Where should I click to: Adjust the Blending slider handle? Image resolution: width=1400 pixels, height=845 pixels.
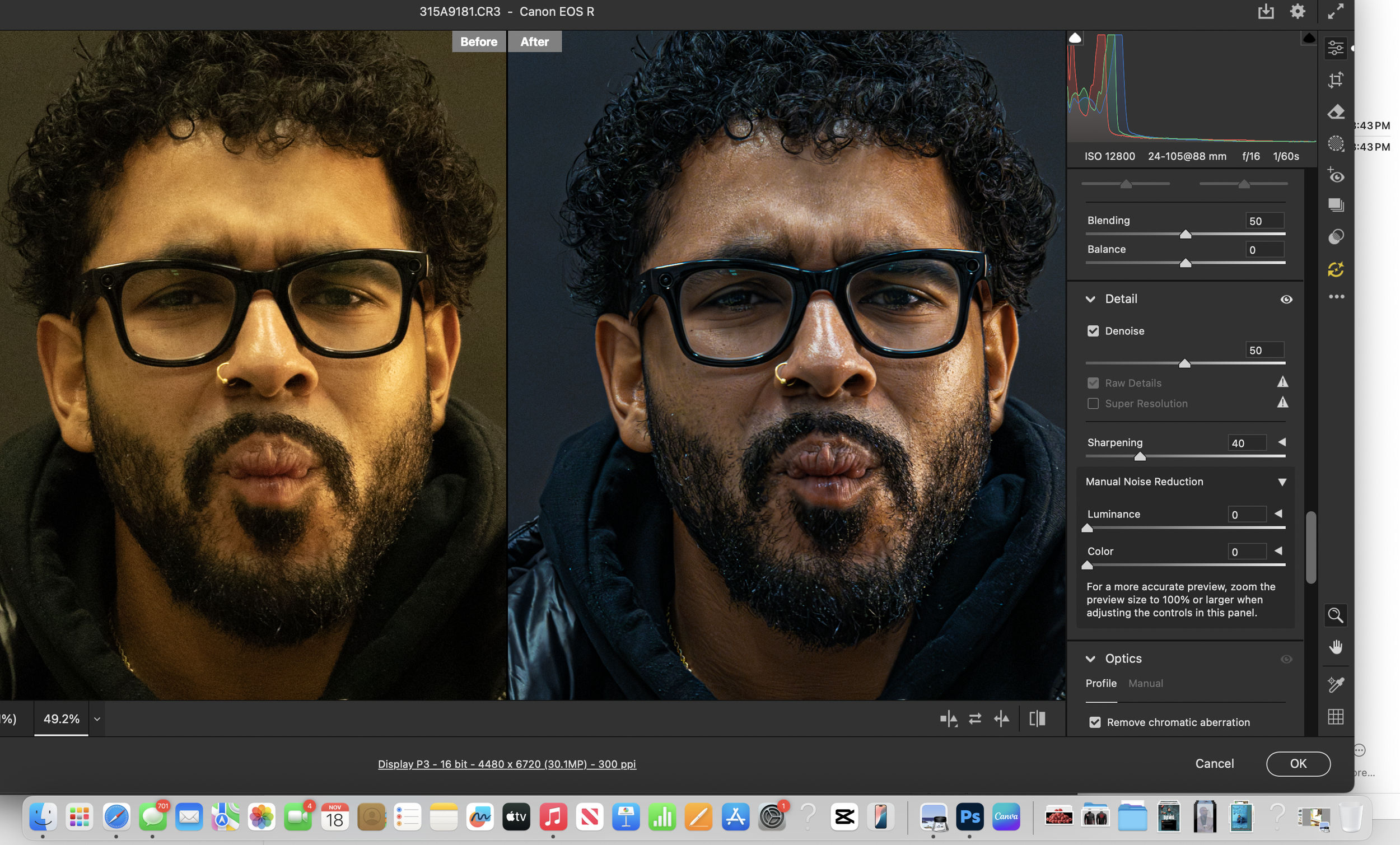(1185, 234)
